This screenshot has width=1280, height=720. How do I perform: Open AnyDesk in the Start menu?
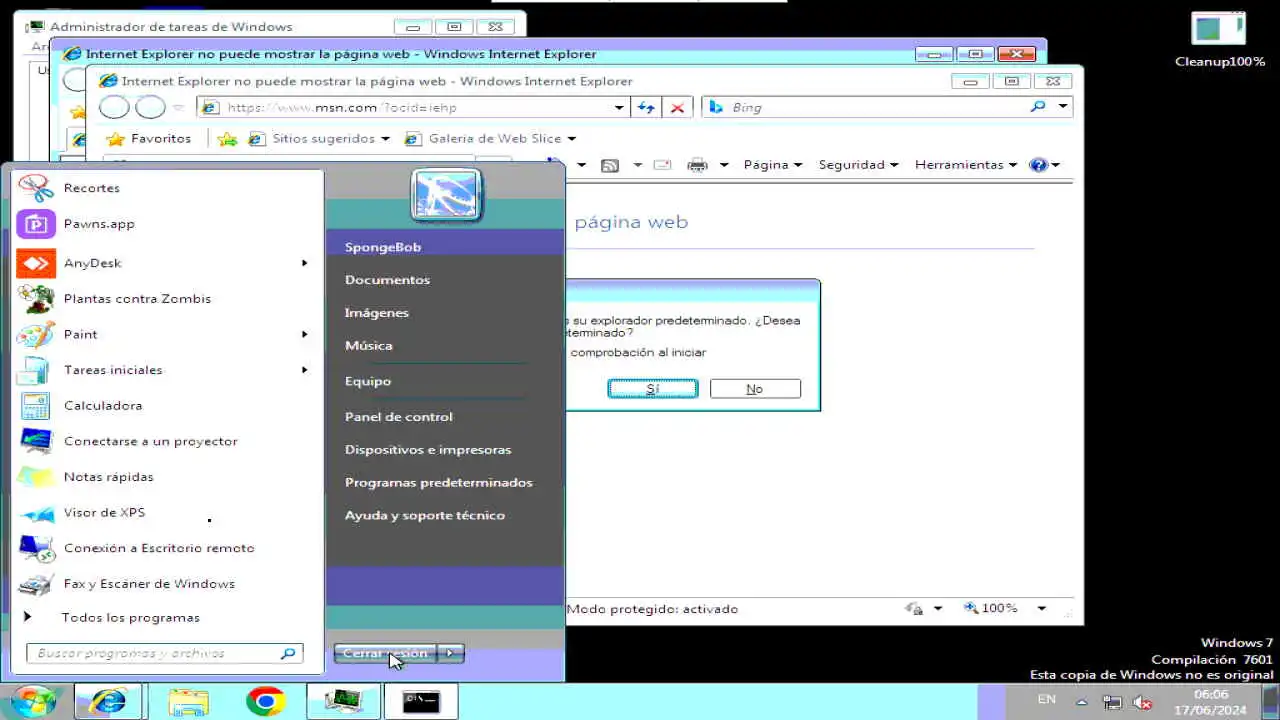click(x=167, y=263)
